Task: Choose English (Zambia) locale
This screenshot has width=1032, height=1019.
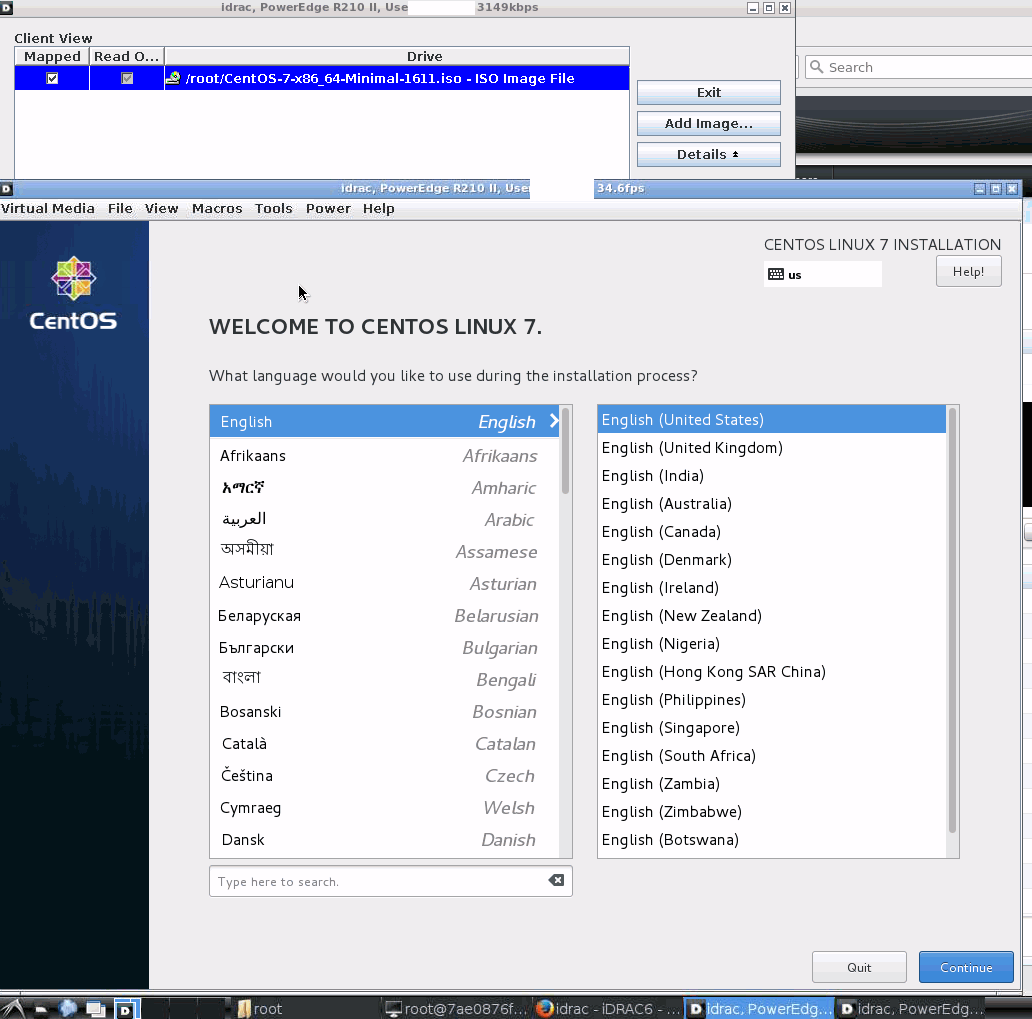Action: [x=771, y=783]
